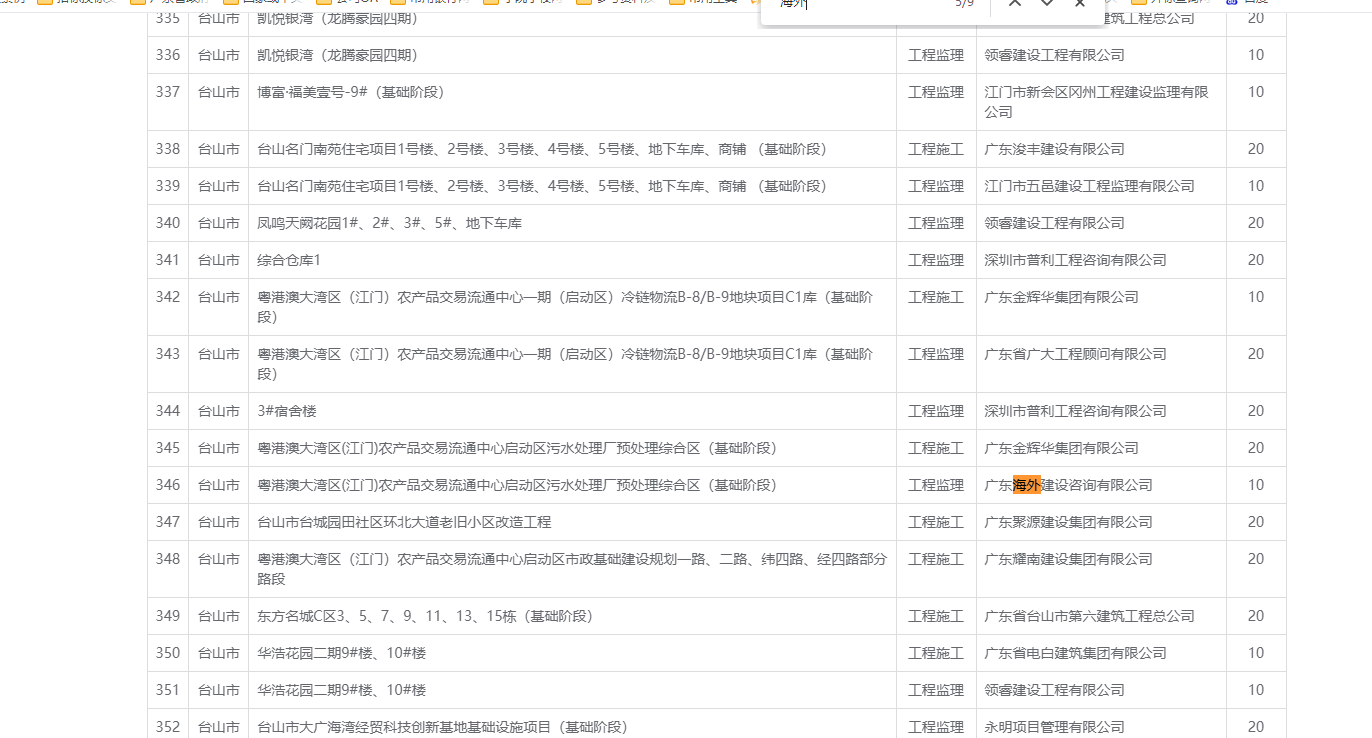Click row 346 company 广东海外建设咨询有限公司
Image resolution: width=1372 pixels, height=738 pixels.
(x=1068, y=485)
